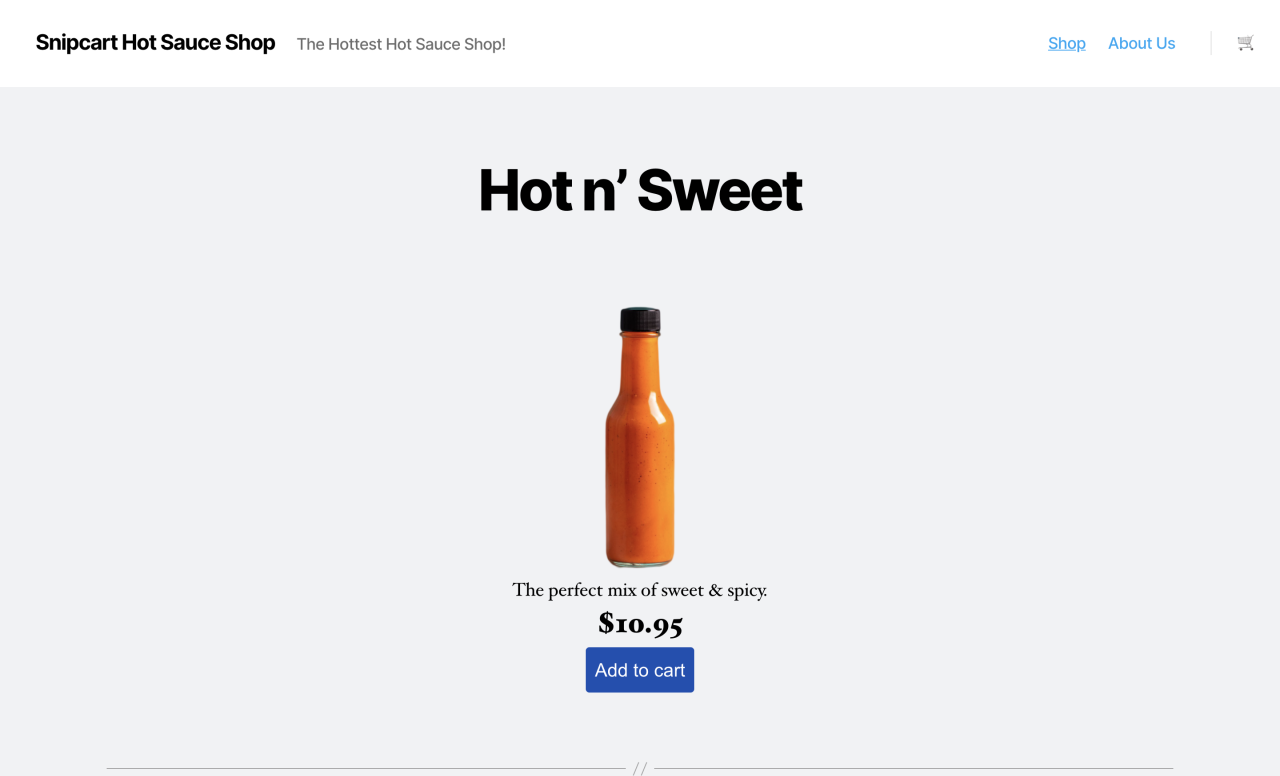Click the dollar sign in the price
1280x776 pixels.
pyautogui.click(x=606, y=623)
